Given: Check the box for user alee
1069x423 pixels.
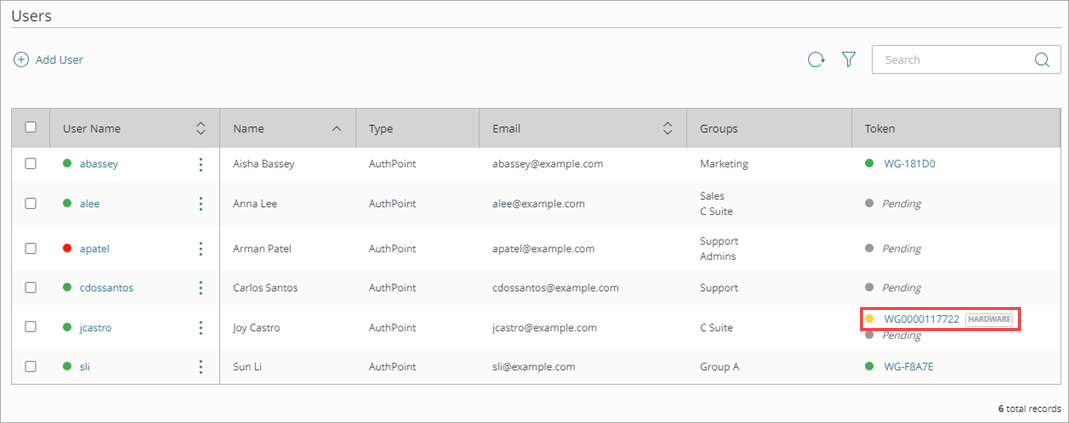Looking at the screenshot, I should pos(31,203).
